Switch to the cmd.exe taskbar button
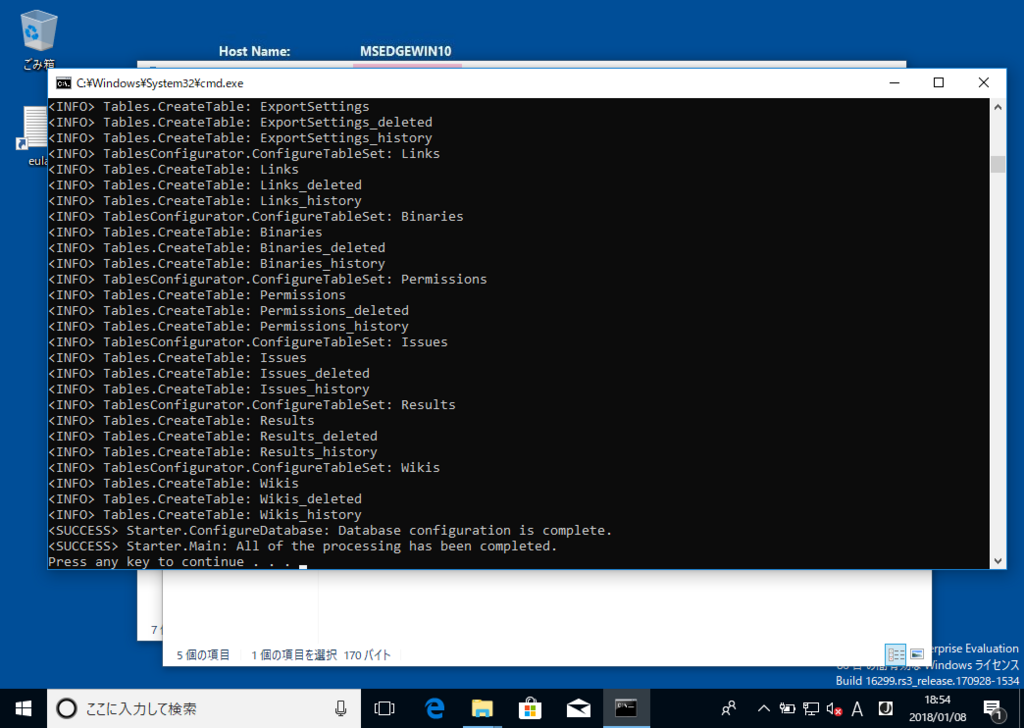 click(x=626, y=708)
